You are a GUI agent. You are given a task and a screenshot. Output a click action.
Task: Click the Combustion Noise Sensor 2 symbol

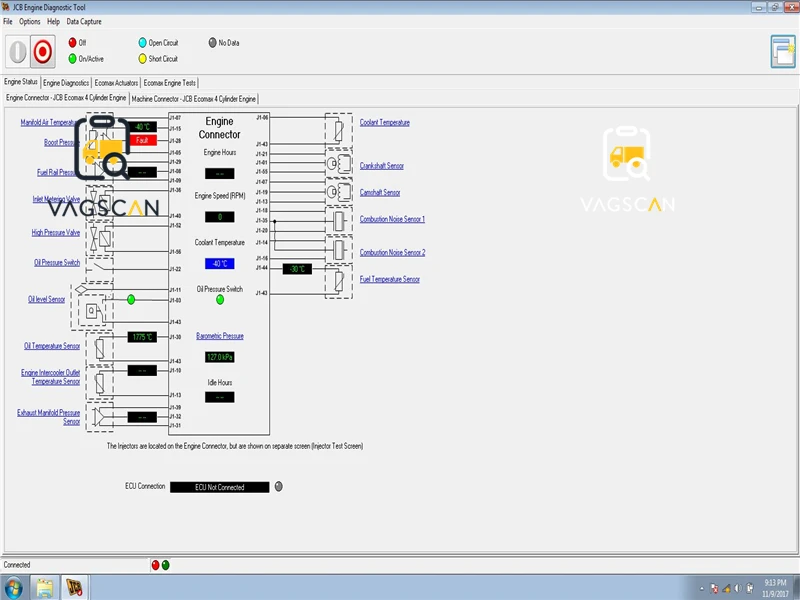(x=339, y=249)
